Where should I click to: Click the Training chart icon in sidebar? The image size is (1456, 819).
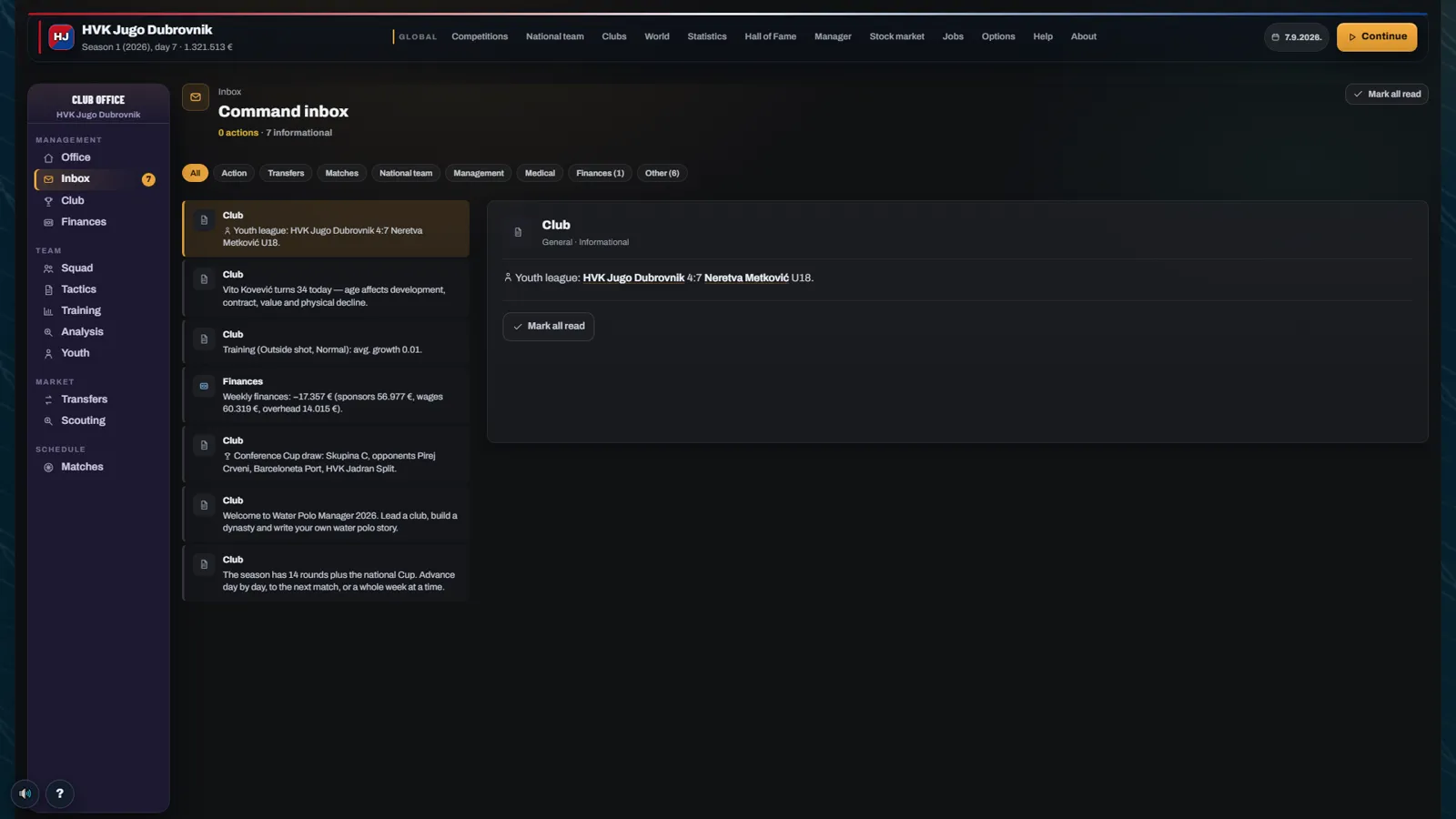[48, 311]
